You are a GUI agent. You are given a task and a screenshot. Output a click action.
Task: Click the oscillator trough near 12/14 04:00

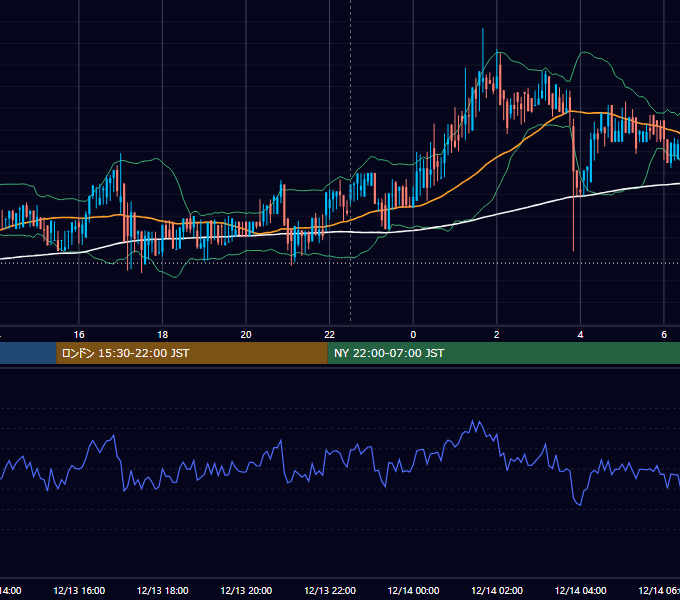coord(579,503)
